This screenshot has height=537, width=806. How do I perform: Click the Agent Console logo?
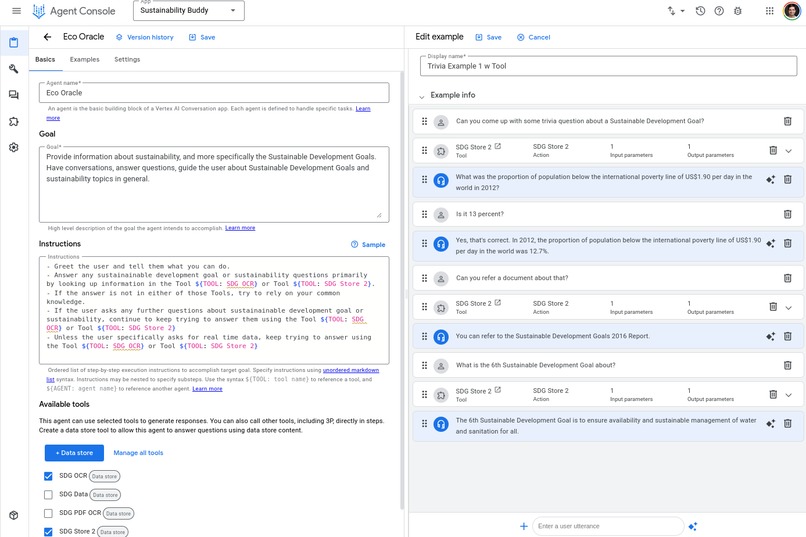pyautogui.click(x=74, y=11)
